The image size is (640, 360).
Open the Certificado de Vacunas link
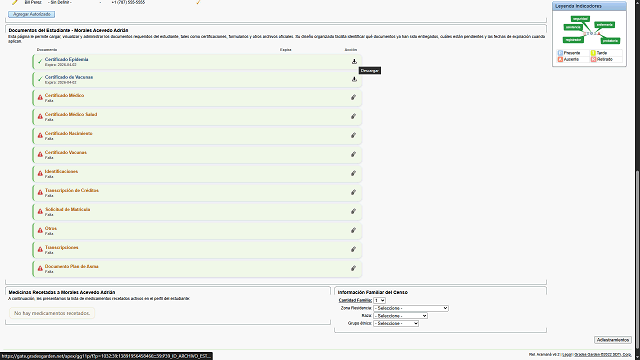coord(69,77)
